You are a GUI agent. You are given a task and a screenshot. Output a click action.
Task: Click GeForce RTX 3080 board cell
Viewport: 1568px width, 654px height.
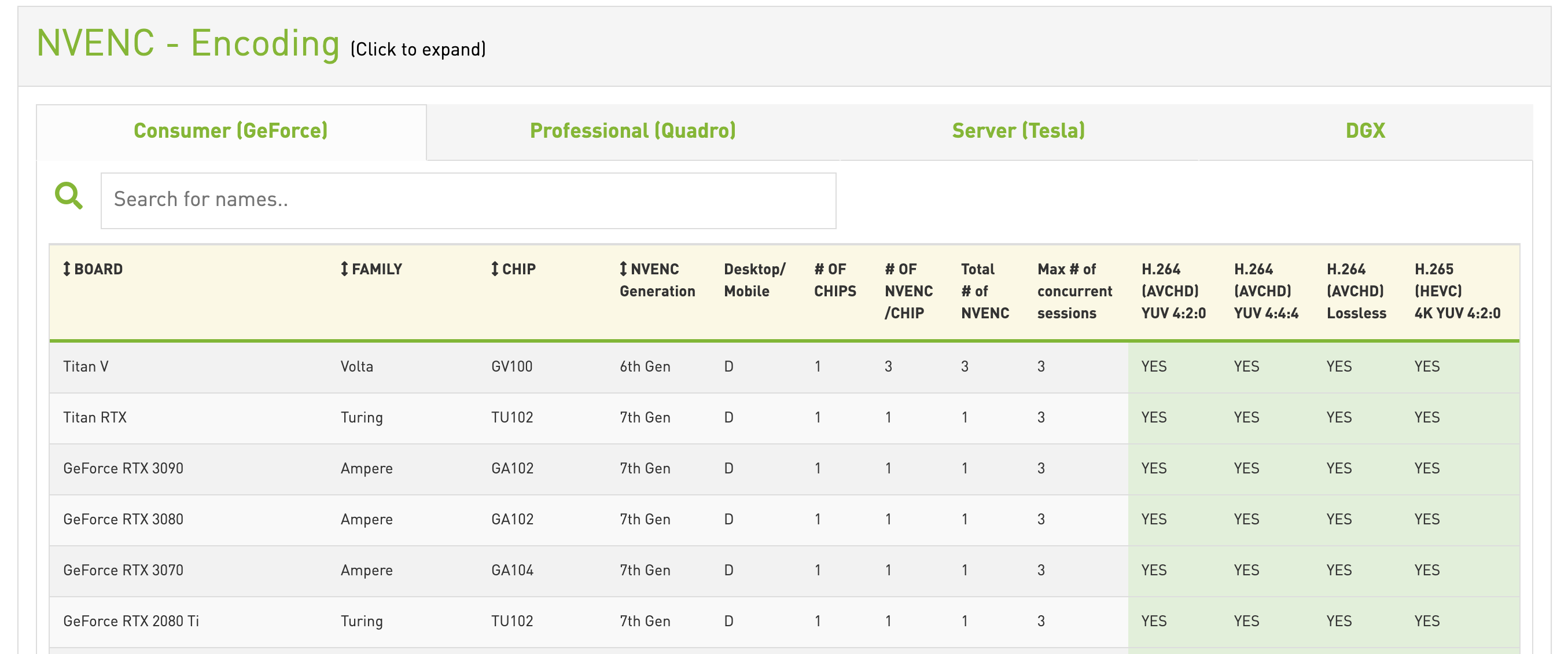[x=123, y=519]
